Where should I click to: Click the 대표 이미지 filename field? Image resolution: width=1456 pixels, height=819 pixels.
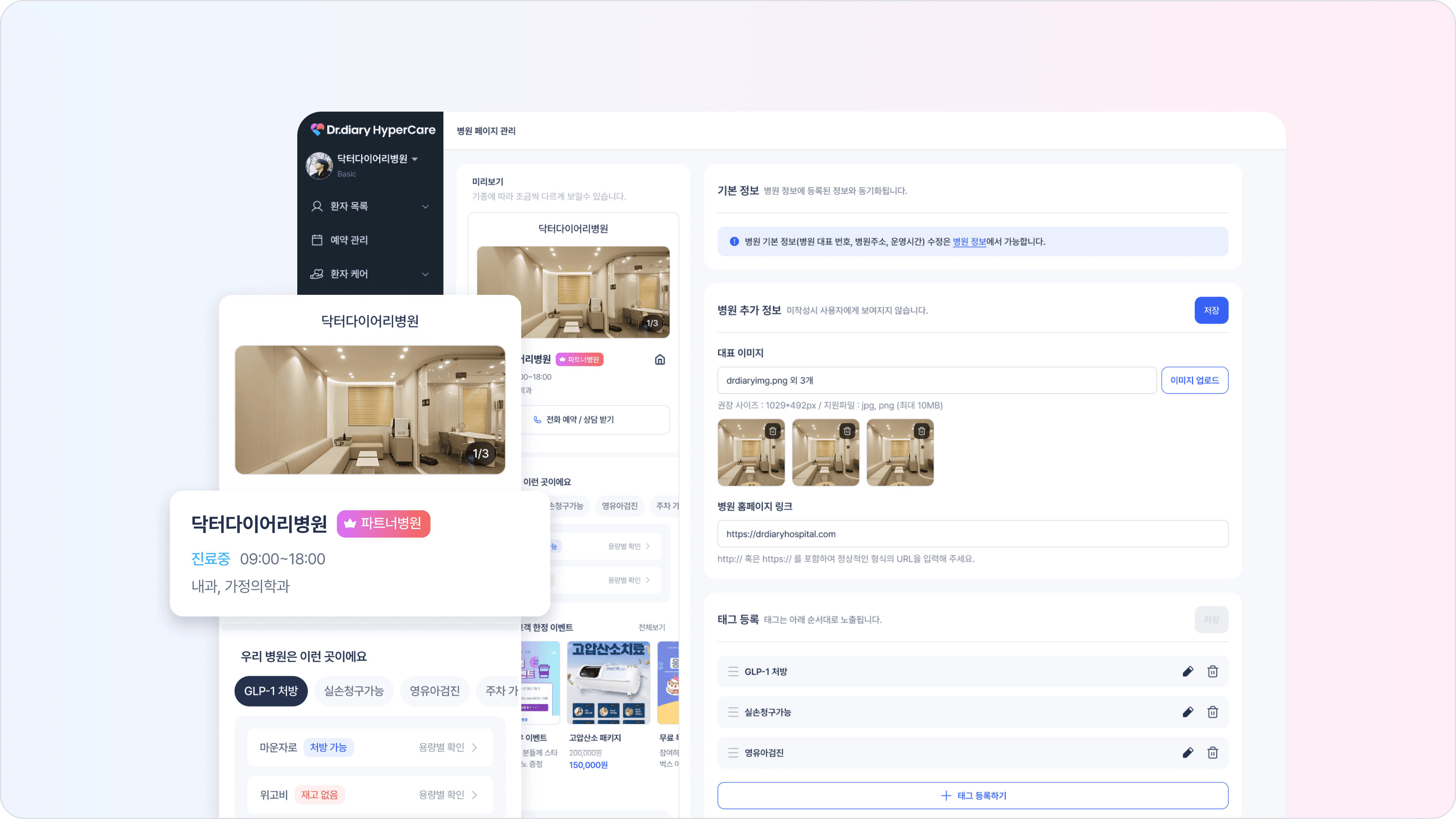click(937, 381)
